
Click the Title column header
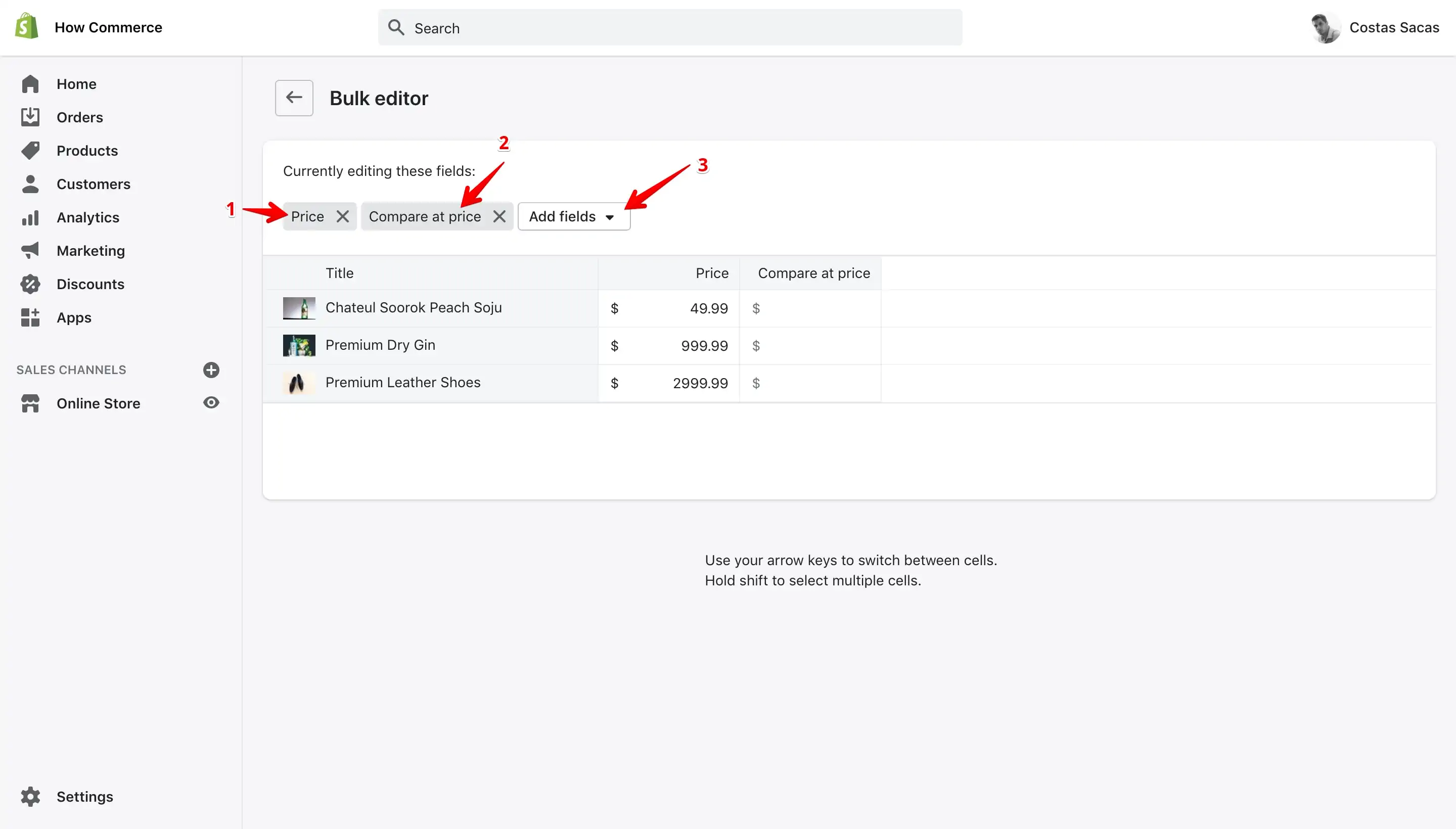click(339, 273)
